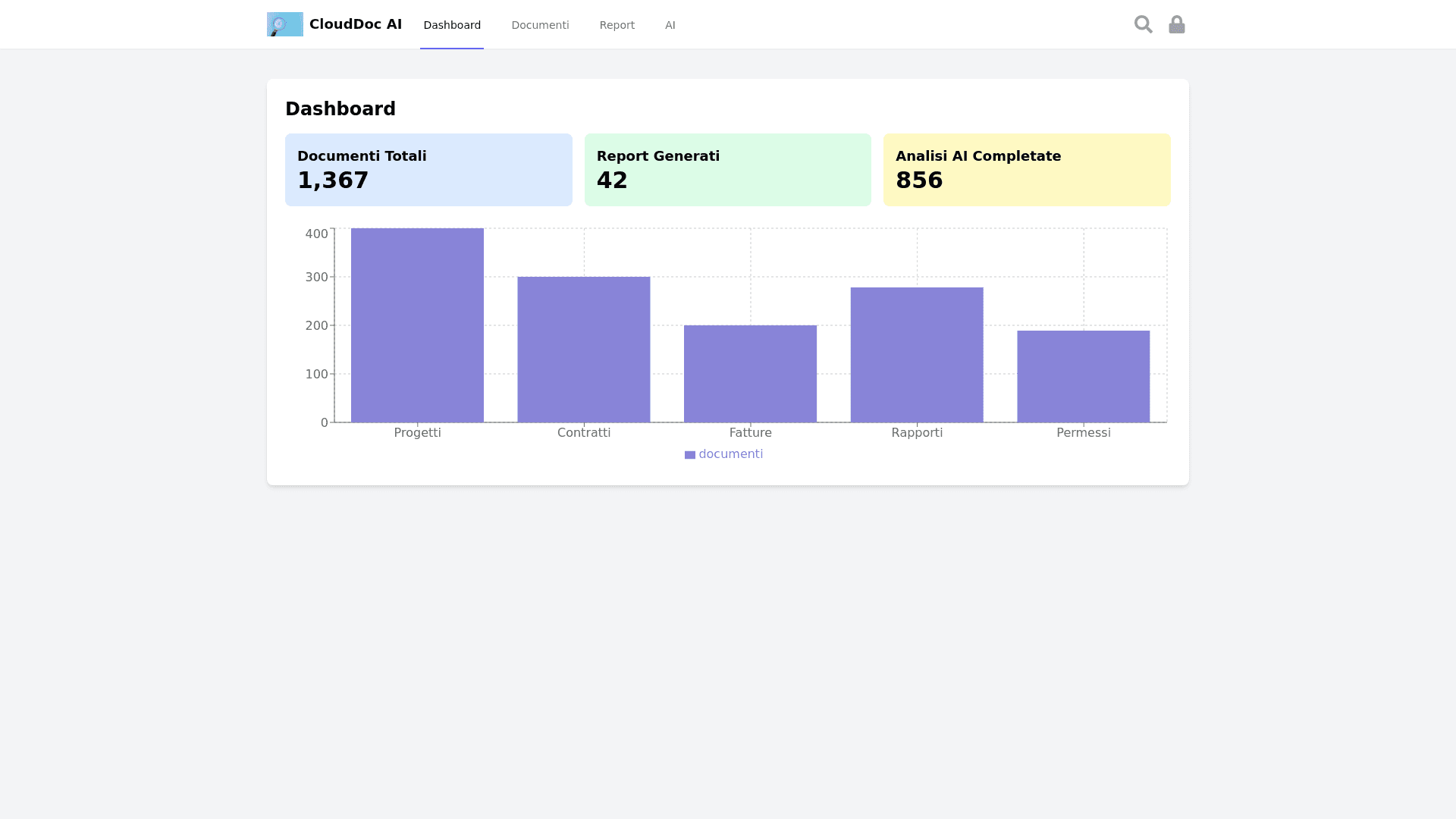Click the Fatture bar in chart
The image size is (1456, 819).
click(x=750, y=374)
